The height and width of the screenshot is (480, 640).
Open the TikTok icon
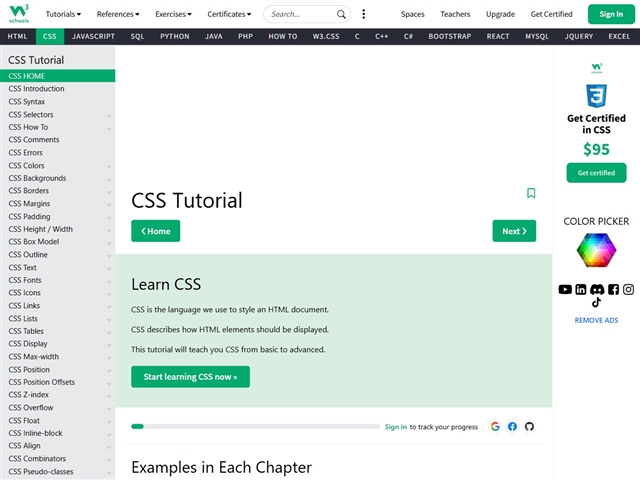click(596, 302)
